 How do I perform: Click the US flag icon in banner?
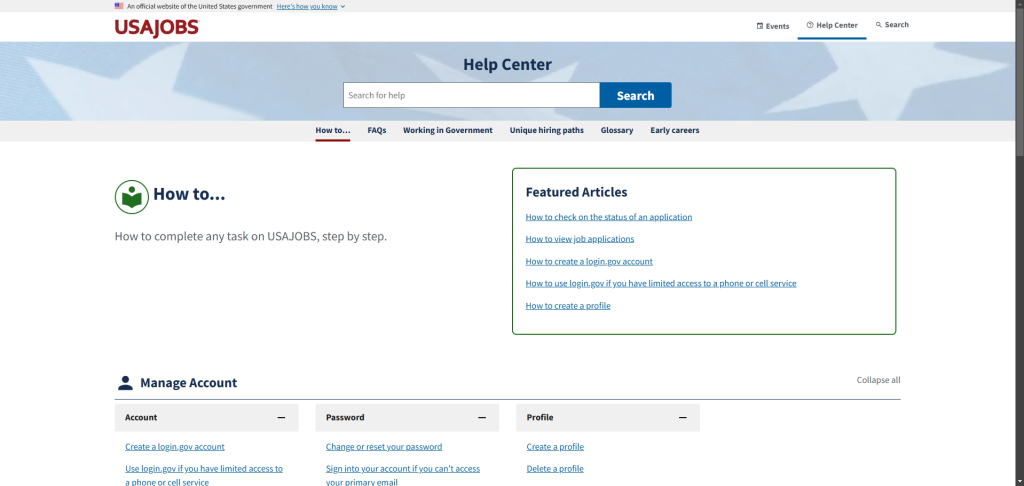(x=119, y=6)
